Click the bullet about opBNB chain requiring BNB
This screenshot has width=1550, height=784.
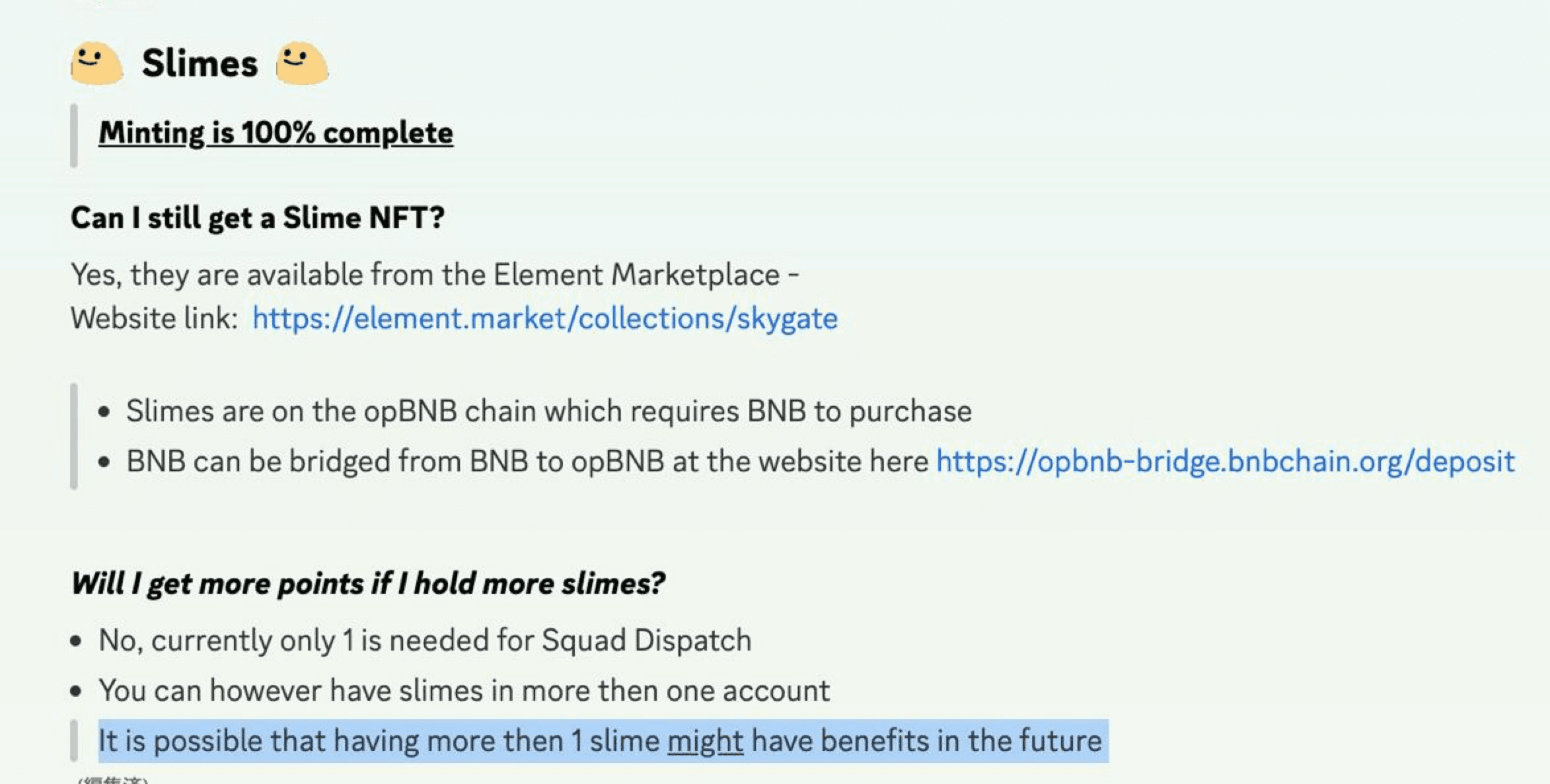(x=549, y=411)
